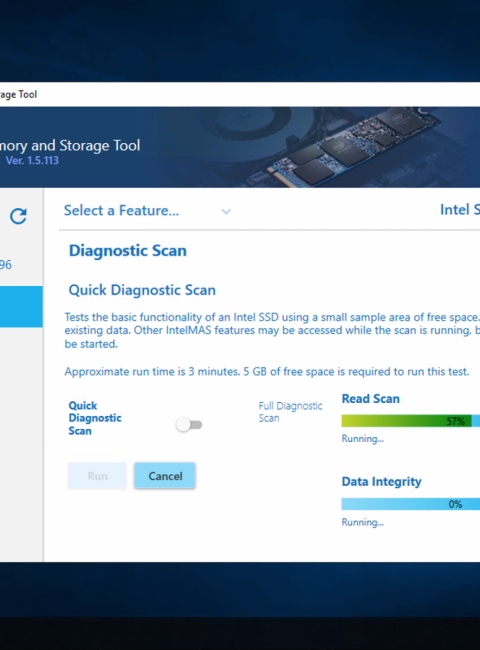Viewport: 480px width, 650px height.
Task: Click the Quick Diagnostic Scan toggle label
Action: pyautogui.click(x=95, y=418)
